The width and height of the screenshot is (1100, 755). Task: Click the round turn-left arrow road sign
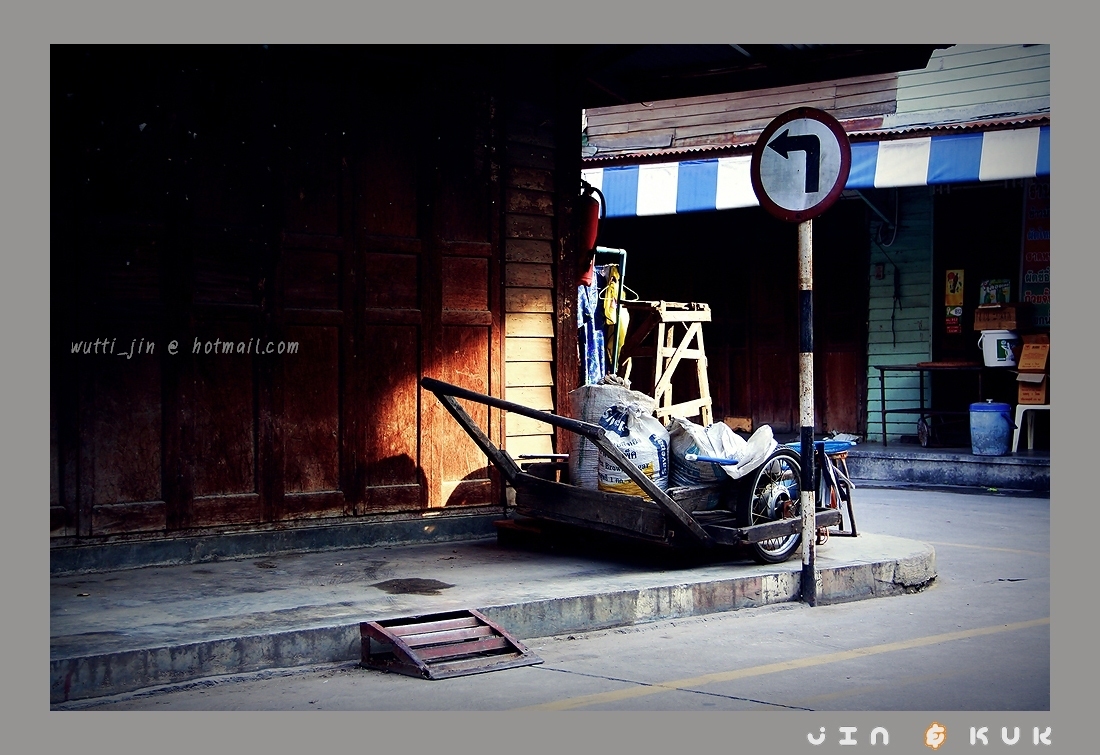(801, 164)
